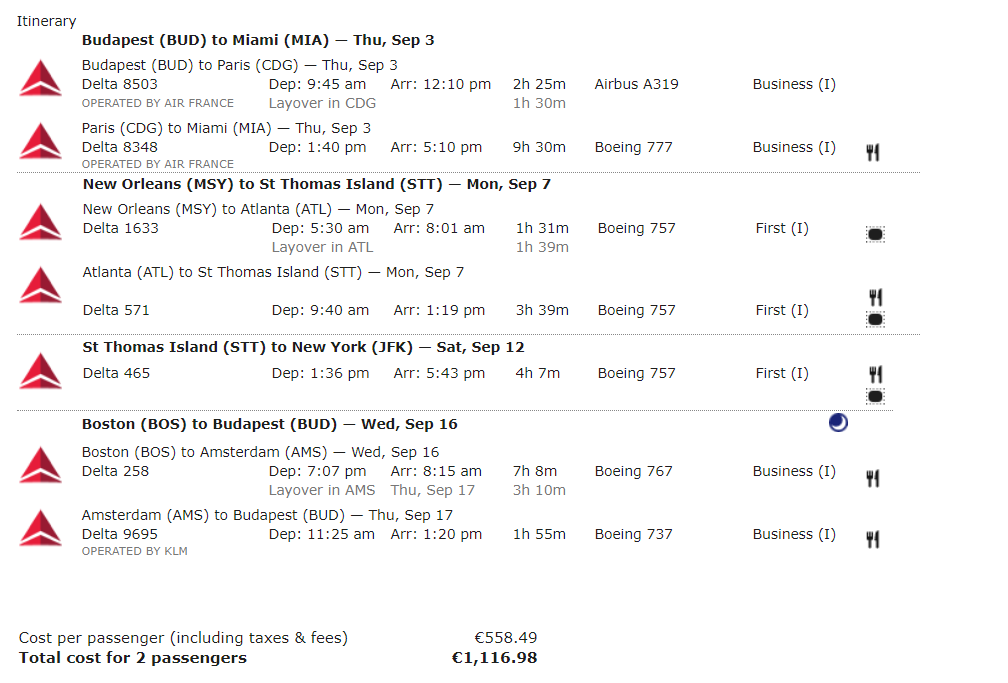Click the Delta logo beside flight Delta 8348
The height and width of the screenshot is (683, 1008).
point(40,141)
